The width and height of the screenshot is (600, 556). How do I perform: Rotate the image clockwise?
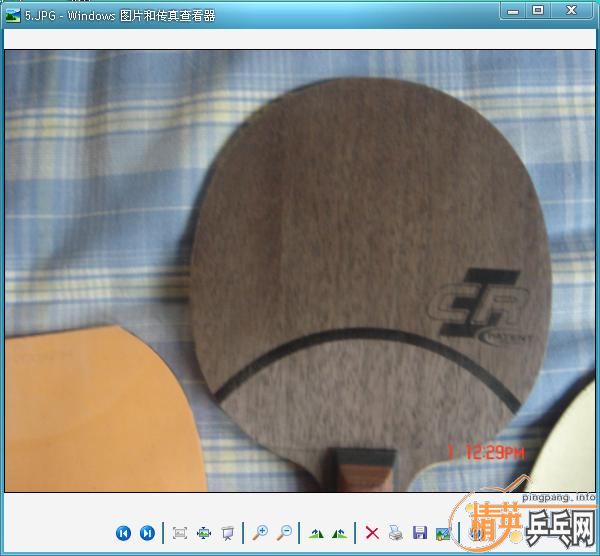pyautogui.click(x=316, y=533)
